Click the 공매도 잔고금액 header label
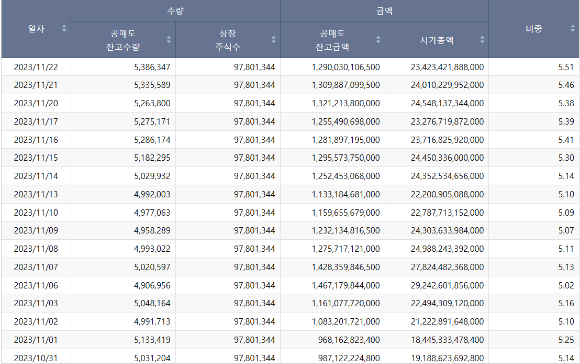This screenshot has width=580, height=364. [x=332, y=40]
